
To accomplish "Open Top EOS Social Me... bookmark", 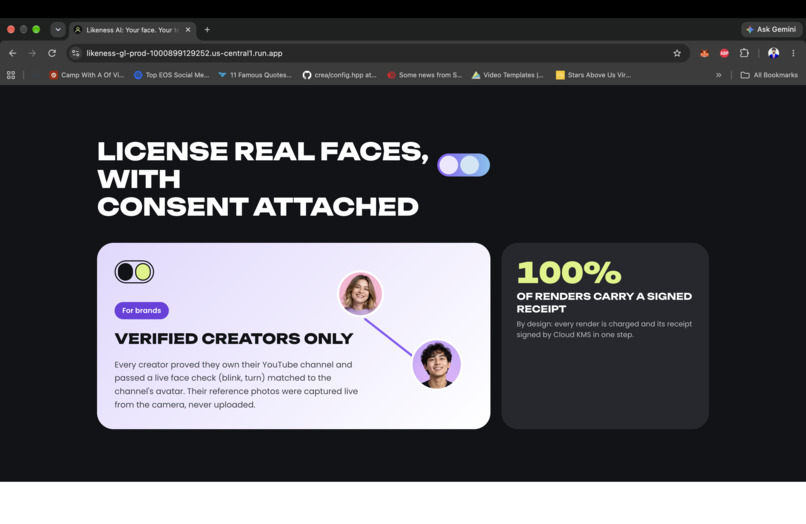I will pyautogui.click(x=171, y=75).
